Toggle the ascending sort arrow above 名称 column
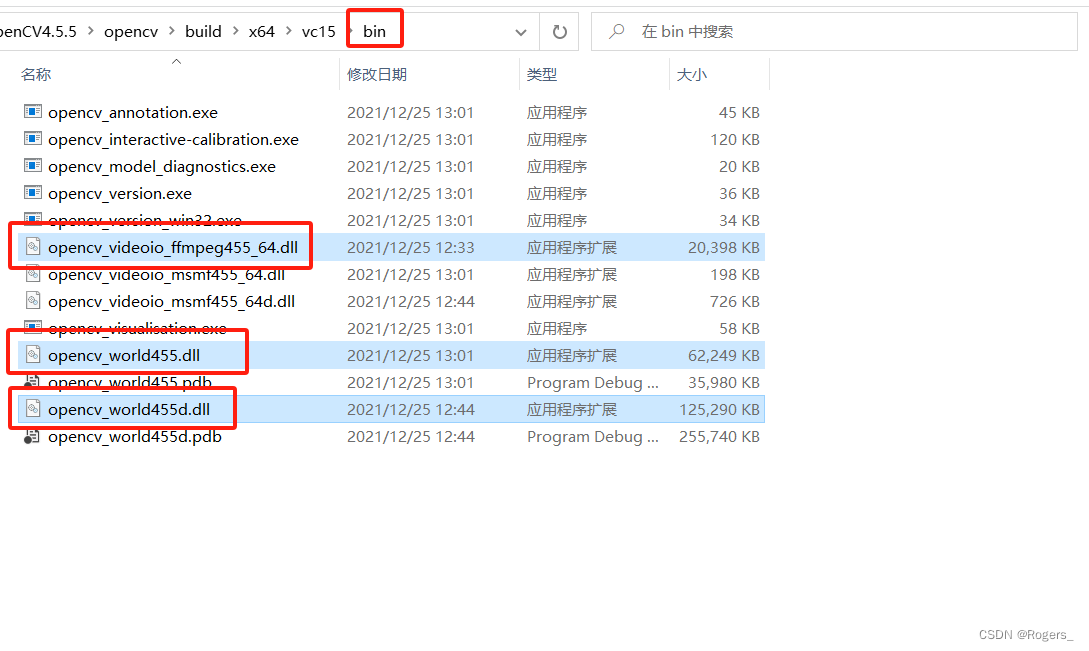 (x=176, y=61)
